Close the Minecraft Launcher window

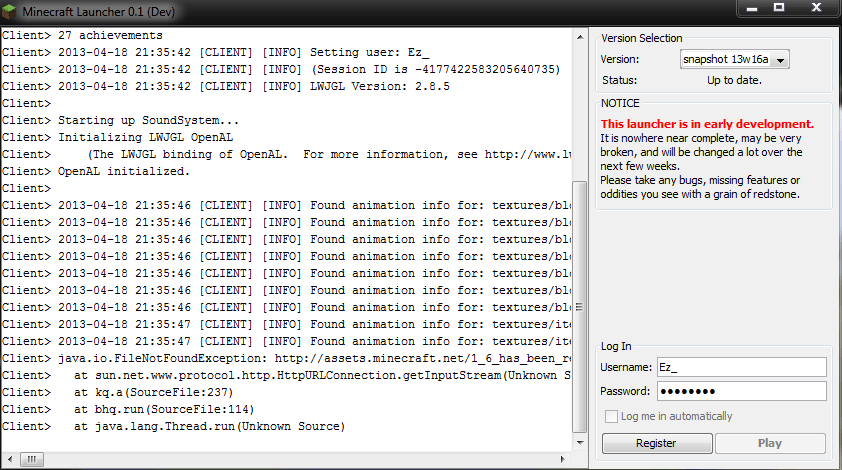click(x=816, y=8)
